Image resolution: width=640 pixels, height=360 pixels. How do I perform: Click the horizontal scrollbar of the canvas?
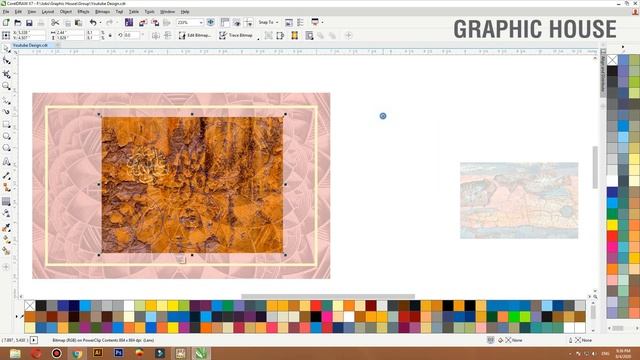point(328,296)
